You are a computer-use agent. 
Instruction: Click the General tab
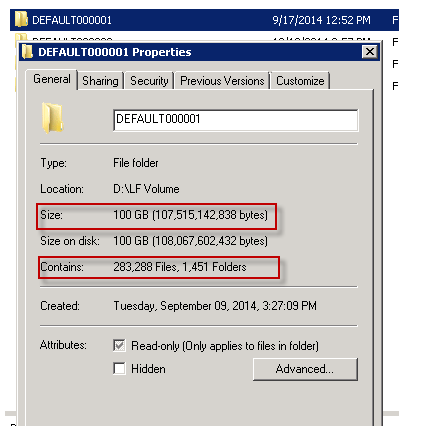pos(52,80)
